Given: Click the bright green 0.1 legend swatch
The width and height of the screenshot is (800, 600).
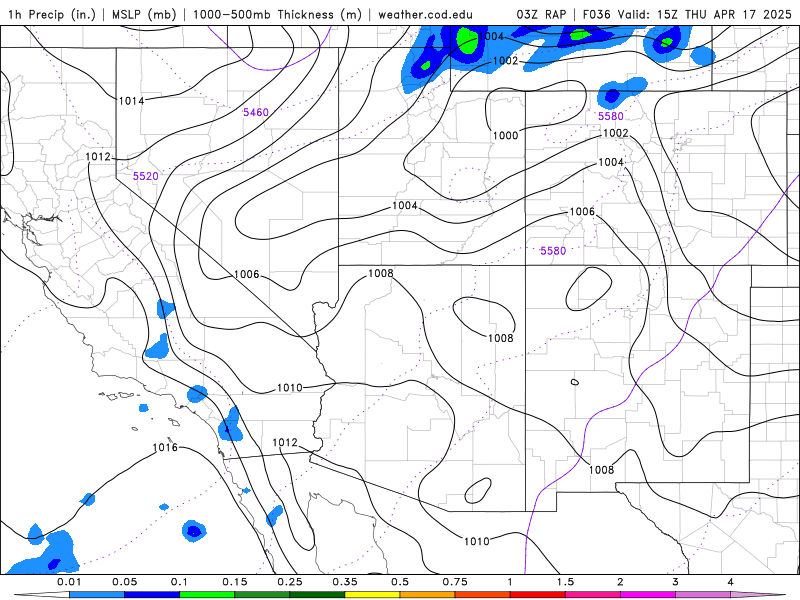Looking at the screenshot, I should click(x=207, y=595).
